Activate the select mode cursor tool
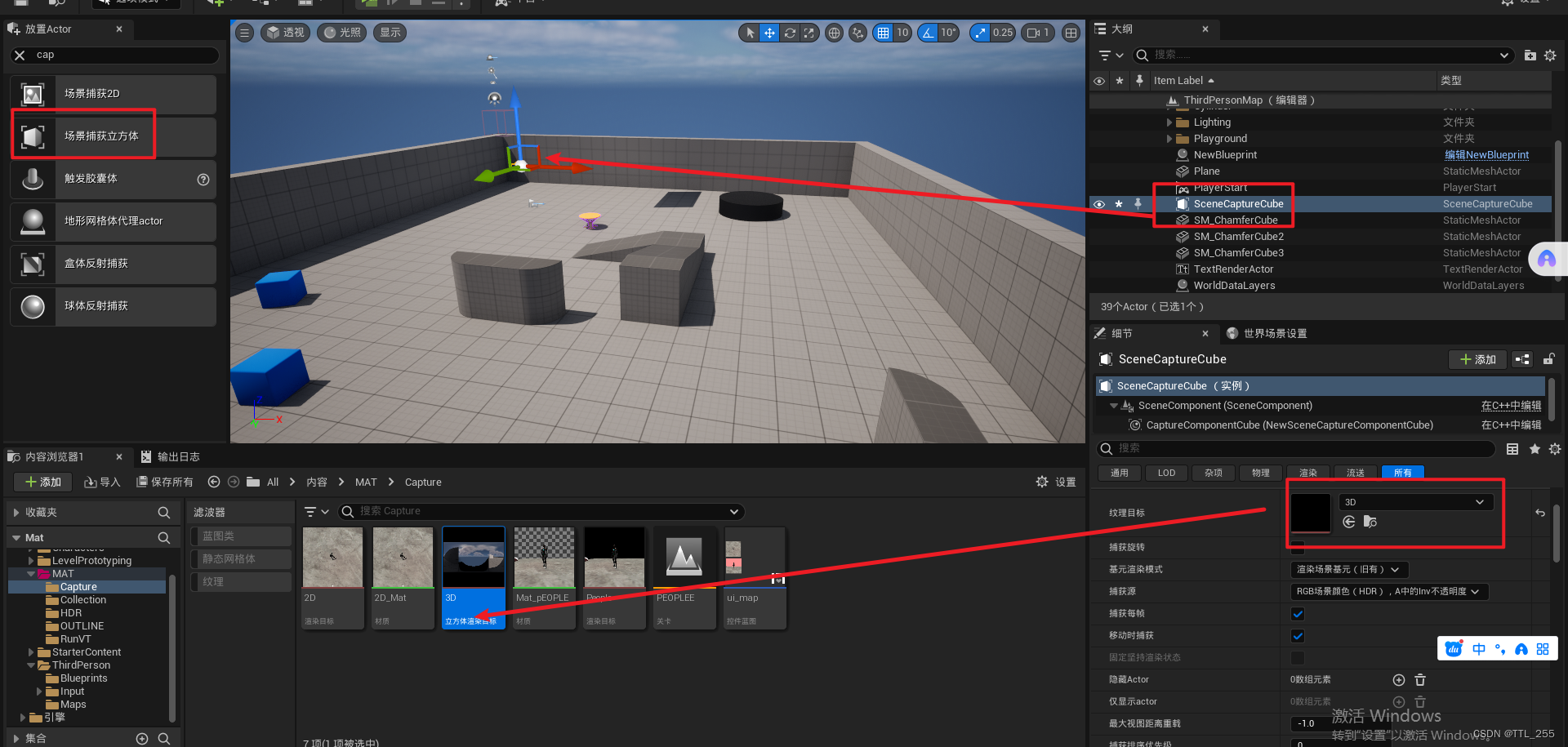Image resolution: width=1568 pixels, height=747 pixels. coord(751,33)
